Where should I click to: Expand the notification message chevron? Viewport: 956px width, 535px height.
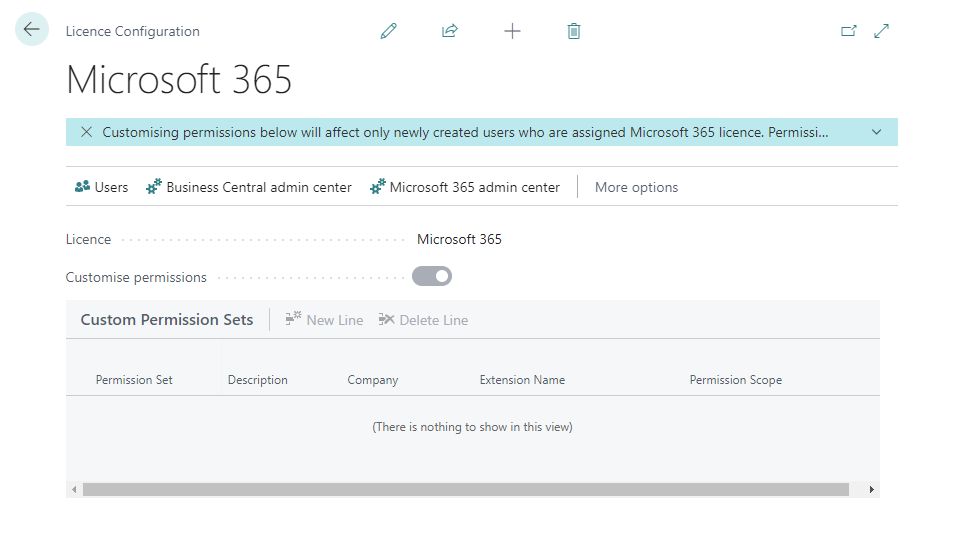coord(876,132)
